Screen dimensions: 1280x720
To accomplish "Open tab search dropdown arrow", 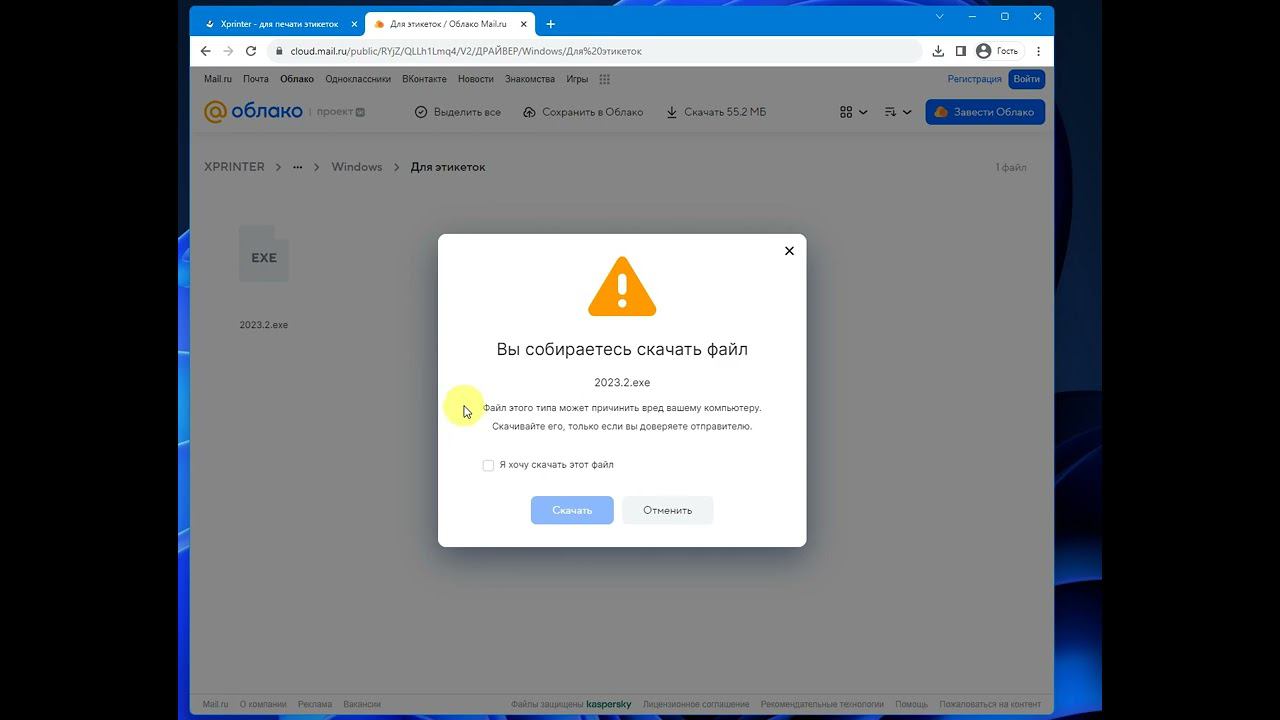I will (x=939, y=17).
